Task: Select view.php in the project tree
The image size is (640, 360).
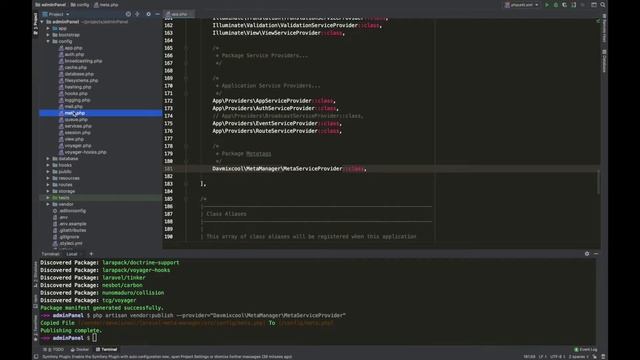Action: (x=71, y=140)
